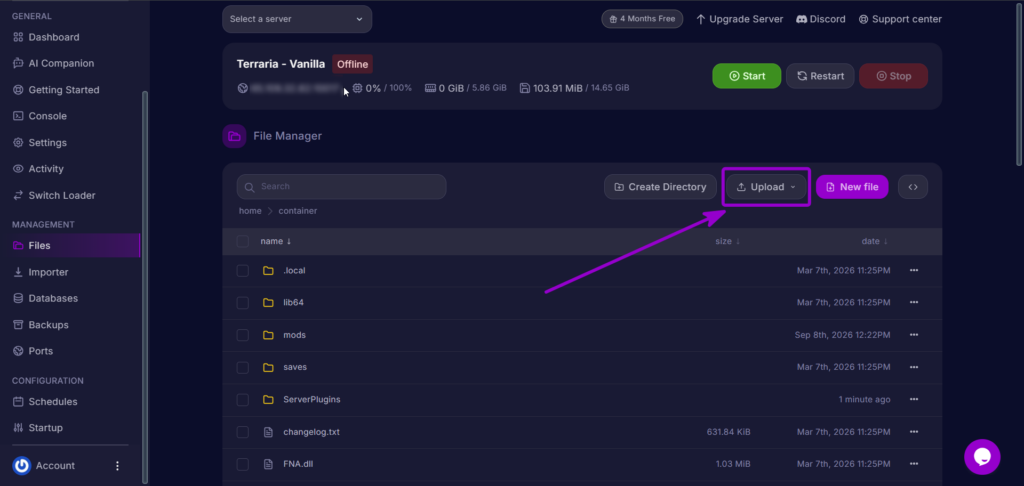Stop the Terraria server
The image size is (1024, 486).
[x=893, y=76]
